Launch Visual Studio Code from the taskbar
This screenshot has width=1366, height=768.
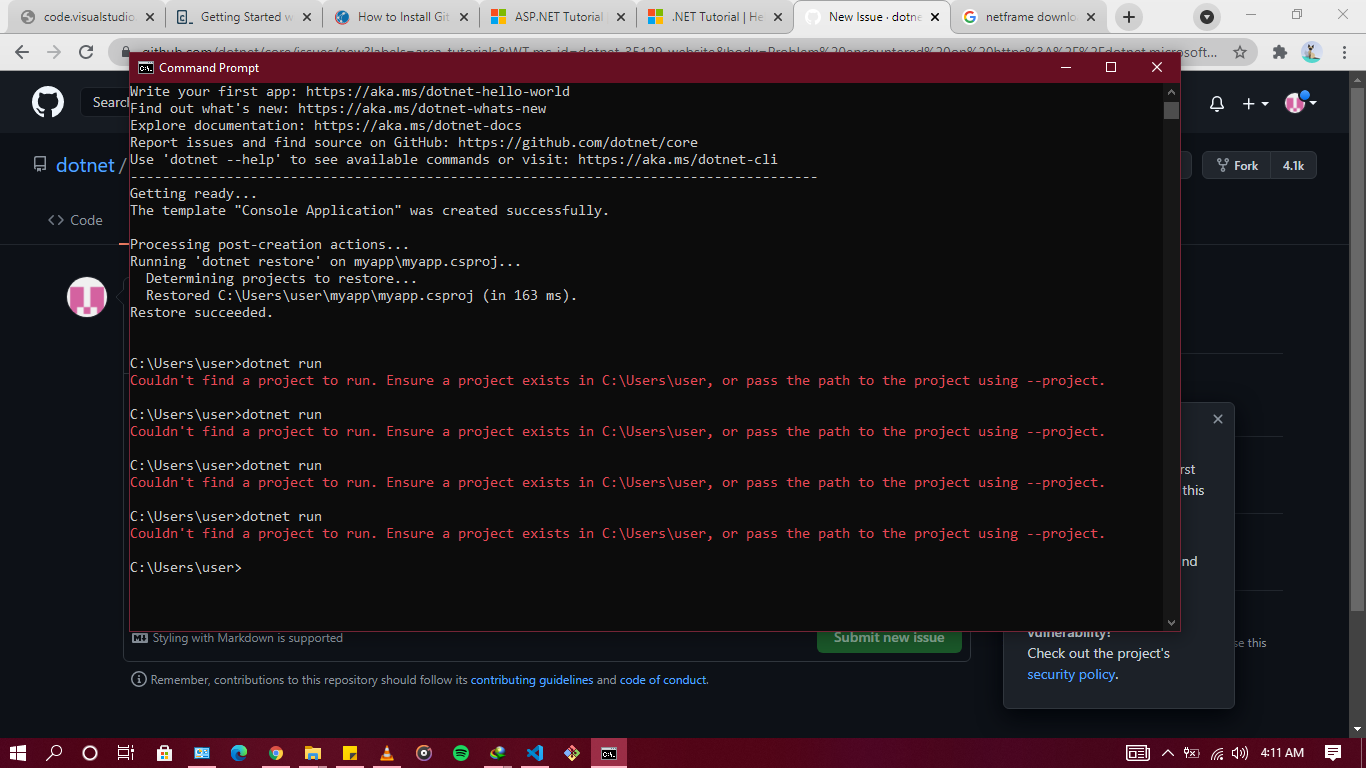(535, 754)
